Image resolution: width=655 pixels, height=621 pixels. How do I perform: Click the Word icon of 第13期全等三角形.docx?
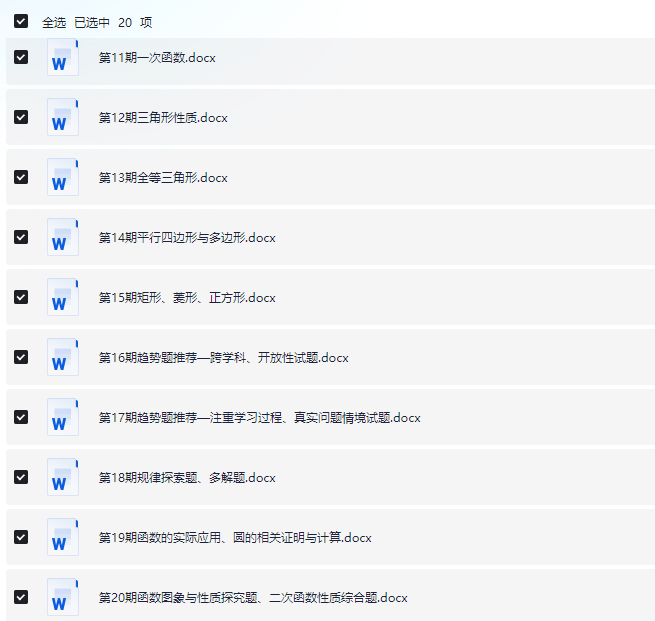point(63,177)
